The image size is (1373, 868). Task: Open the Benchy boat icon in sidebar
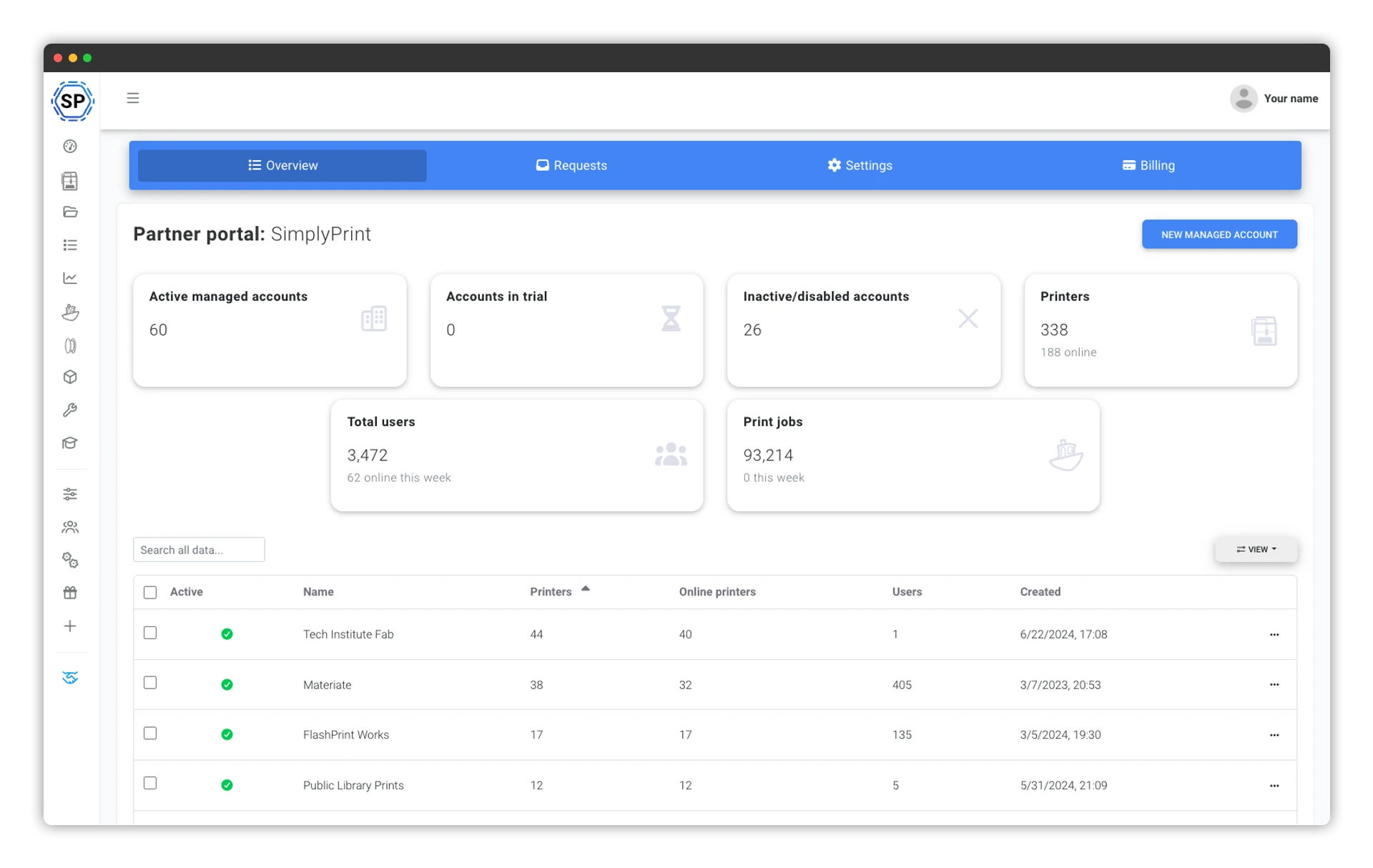(x=70, y=312)
